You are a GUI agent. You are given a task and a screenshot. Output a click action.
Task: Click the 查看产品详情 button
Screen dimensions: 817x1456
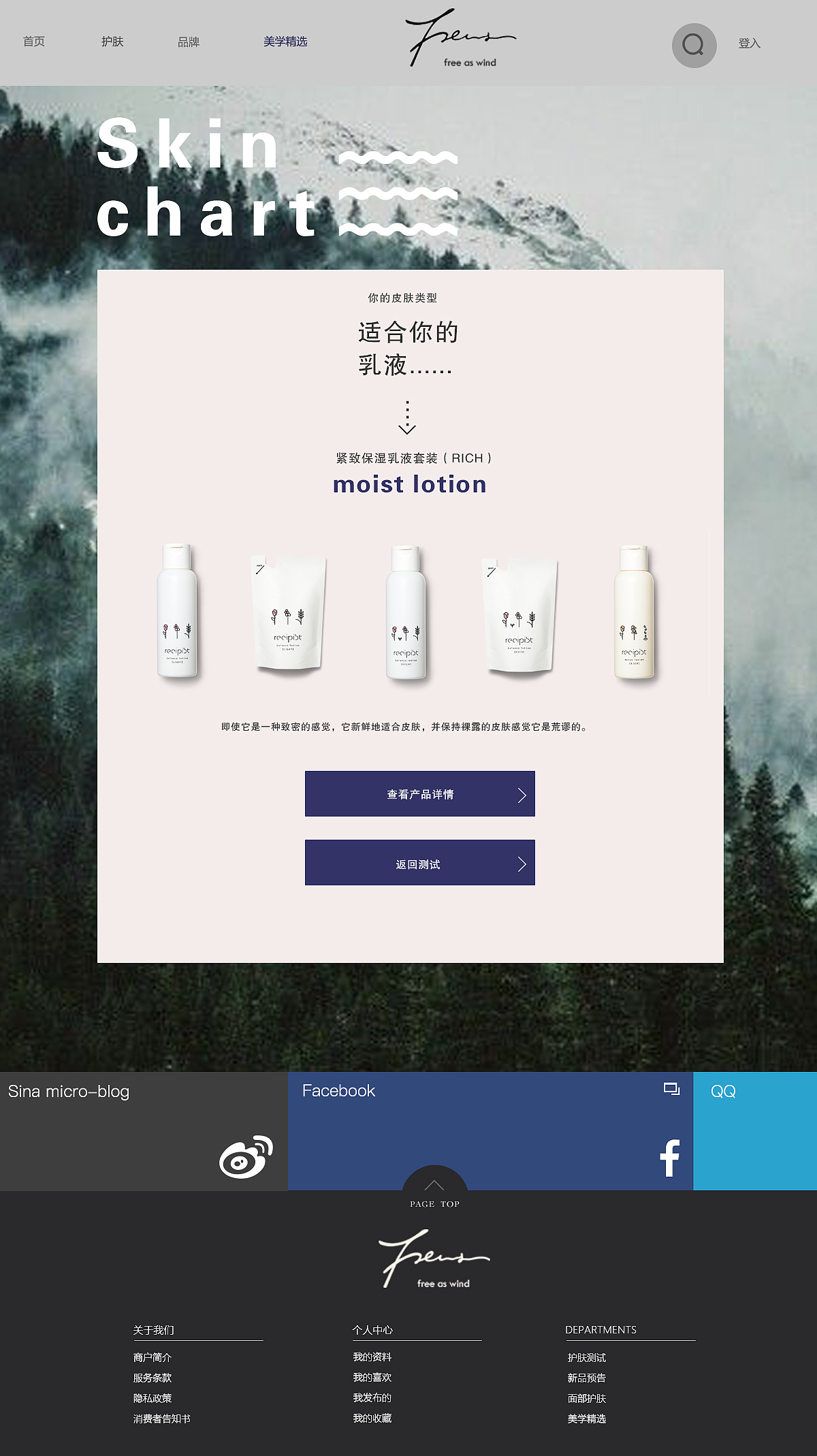point(420,793)
